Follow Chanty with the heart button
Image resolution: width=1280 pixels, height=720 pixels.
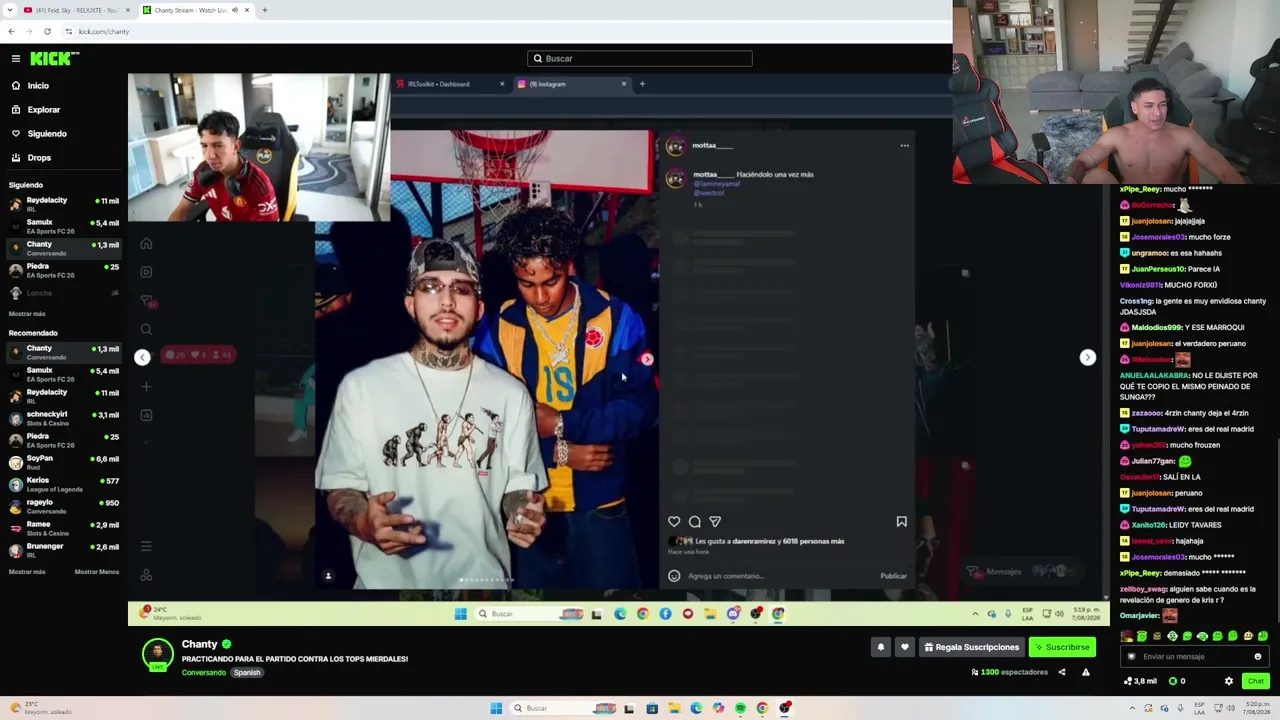(x=905, y=647)
